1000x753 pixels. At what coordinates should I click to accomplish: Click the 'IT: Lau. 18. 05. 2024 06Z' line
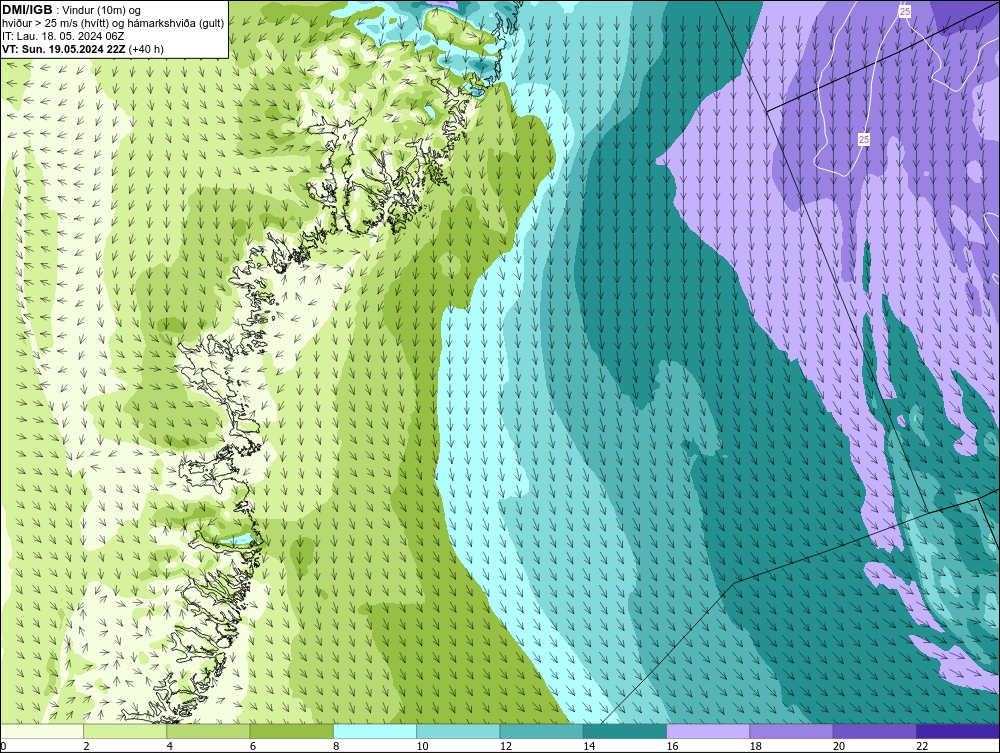tap(63, 36)
